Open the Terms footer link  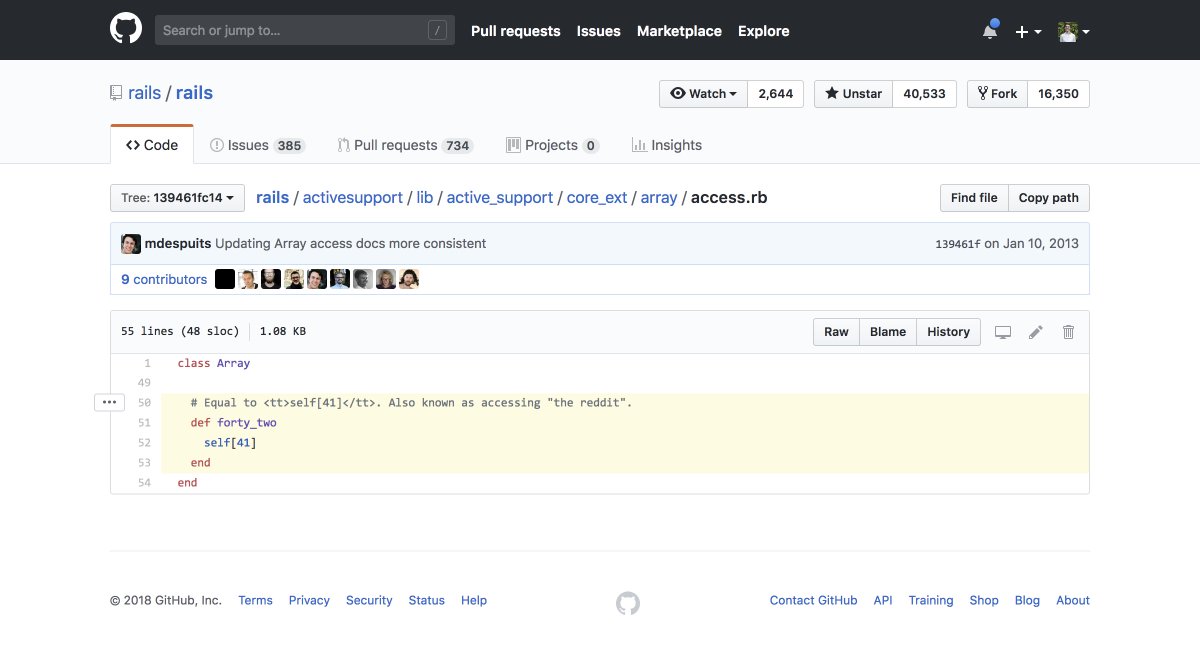tap(255, 601)
